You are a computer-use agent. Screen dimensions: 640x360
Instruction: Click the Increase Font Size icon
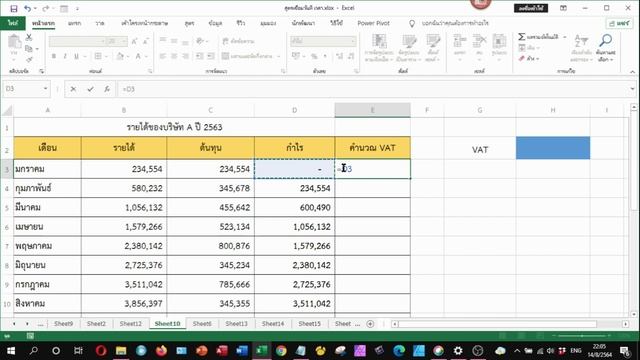pos(135,41)
